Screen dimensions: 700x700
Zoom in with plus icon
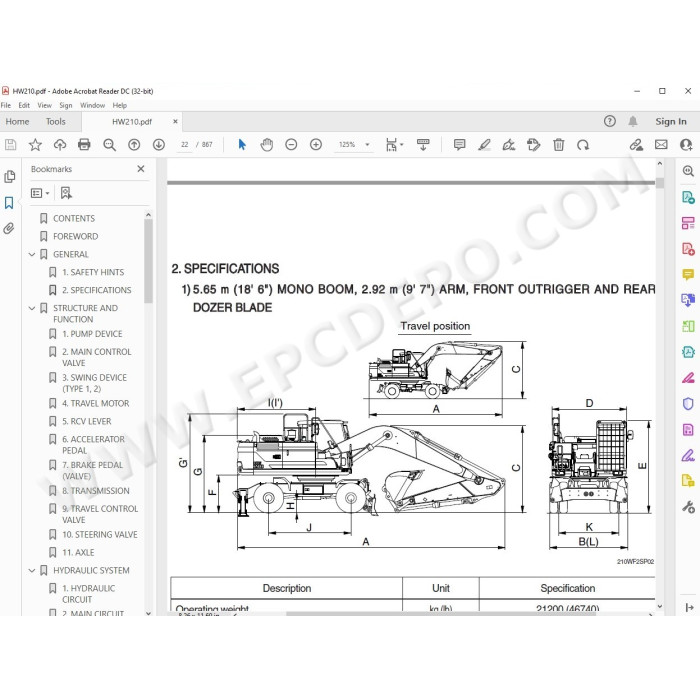[316, 145]
